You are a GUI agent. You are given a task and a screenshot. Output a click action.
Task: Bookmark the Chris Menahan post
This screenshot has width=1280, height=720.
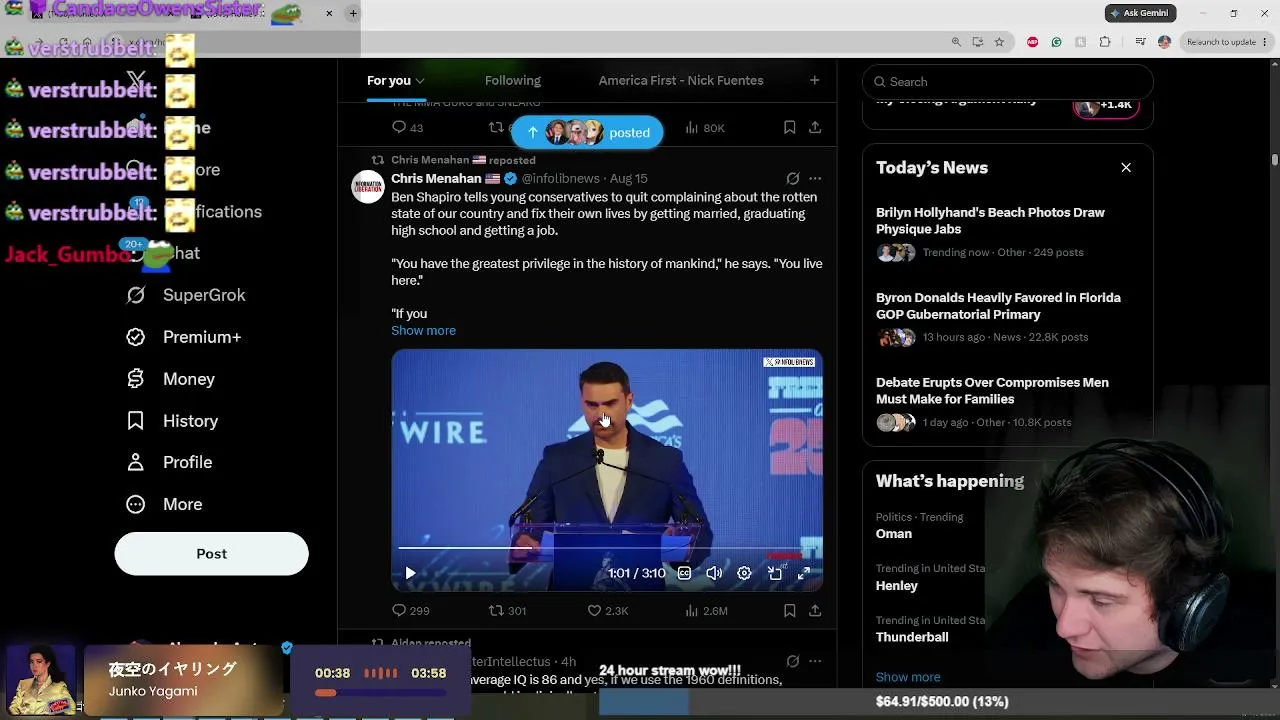click(x=789, y=610)
